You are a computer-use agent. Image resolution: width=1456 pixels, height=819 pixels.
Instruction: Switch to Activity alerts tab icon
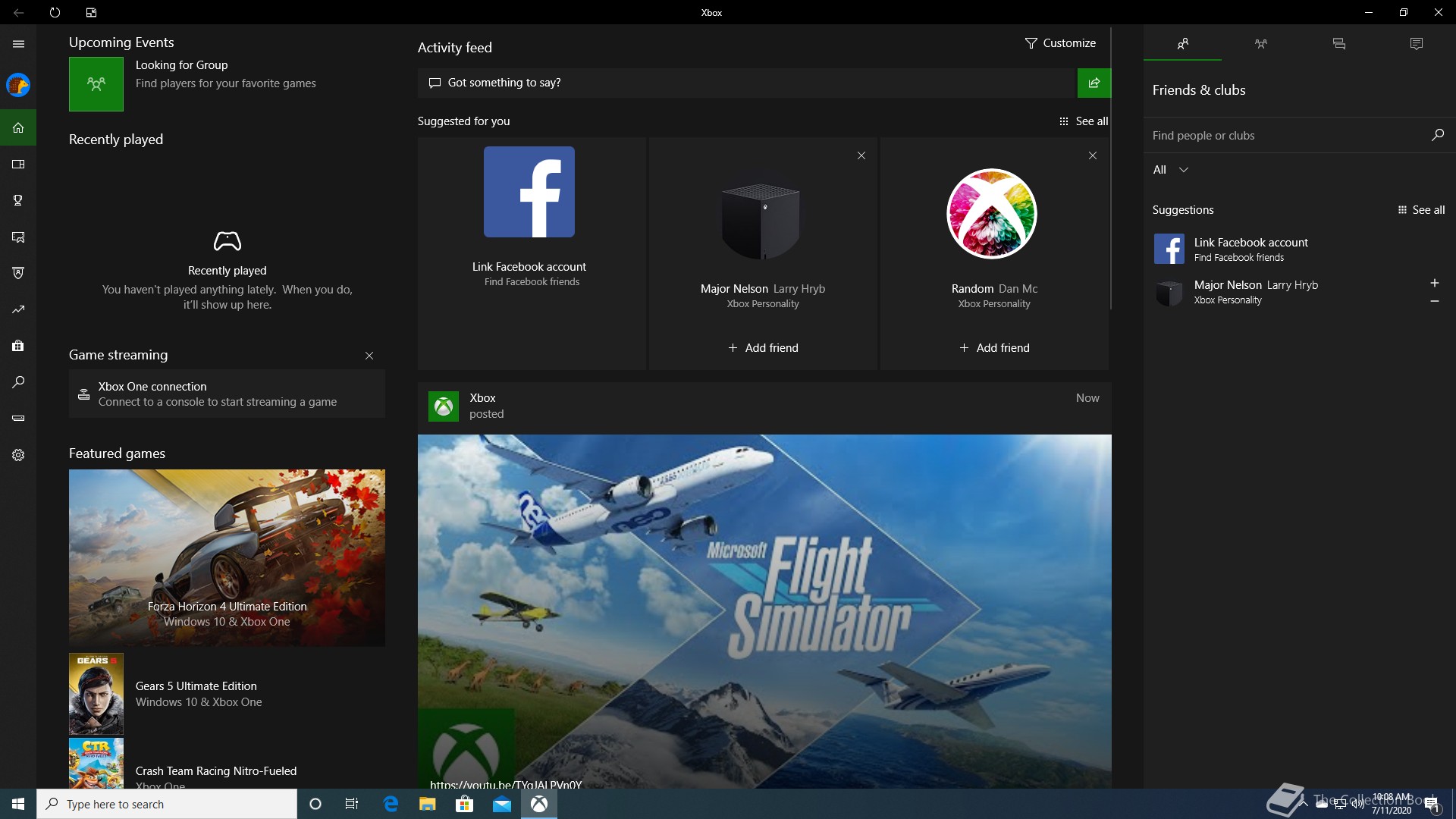point(1416,44)
